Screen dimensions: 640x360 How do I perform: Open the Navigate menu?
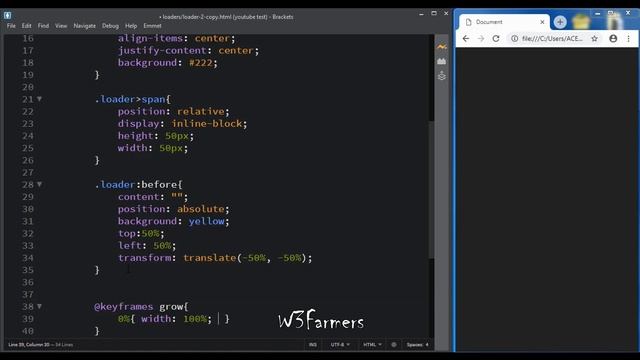84,26
